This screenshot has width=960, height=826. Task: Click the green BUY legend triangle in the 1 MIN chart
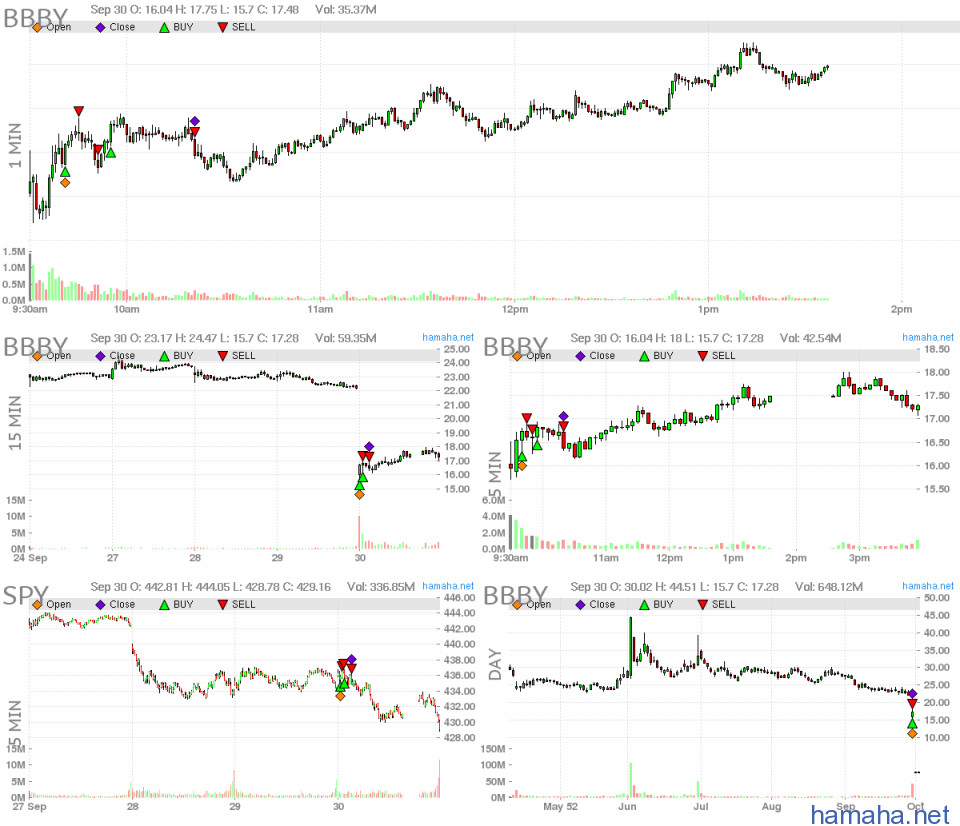(x=164, y=28)
